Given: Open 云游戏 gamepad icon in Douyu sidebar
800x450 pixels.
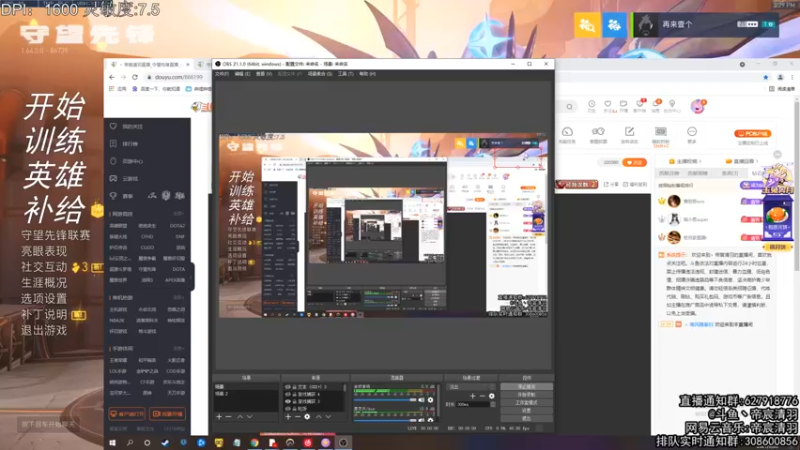Looking at the screenshot, I should pyautogui.click(x=113, y=179).
